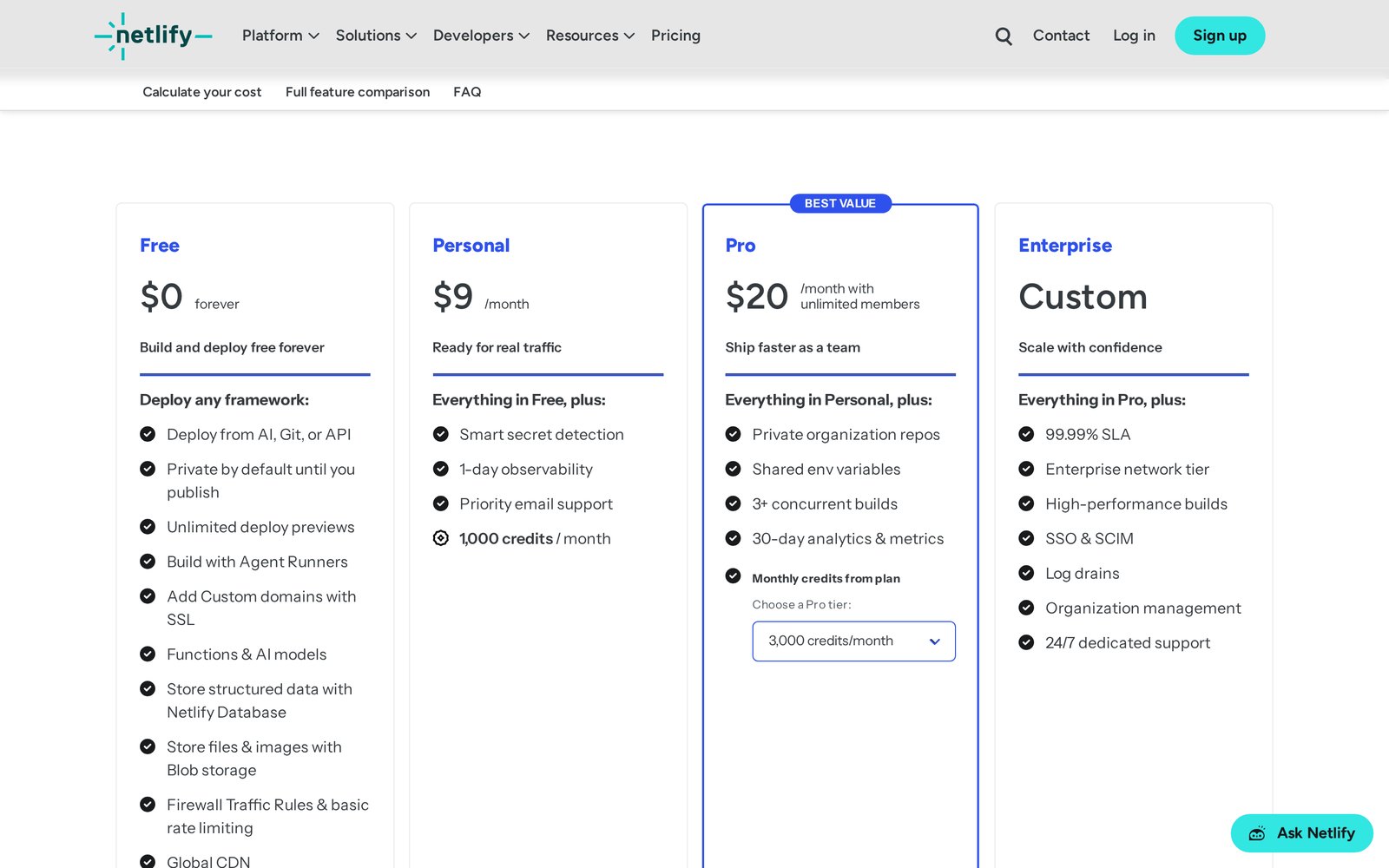1389x868 pixels.
Task: Expand the Platform menu
Action: pos(280,36)
